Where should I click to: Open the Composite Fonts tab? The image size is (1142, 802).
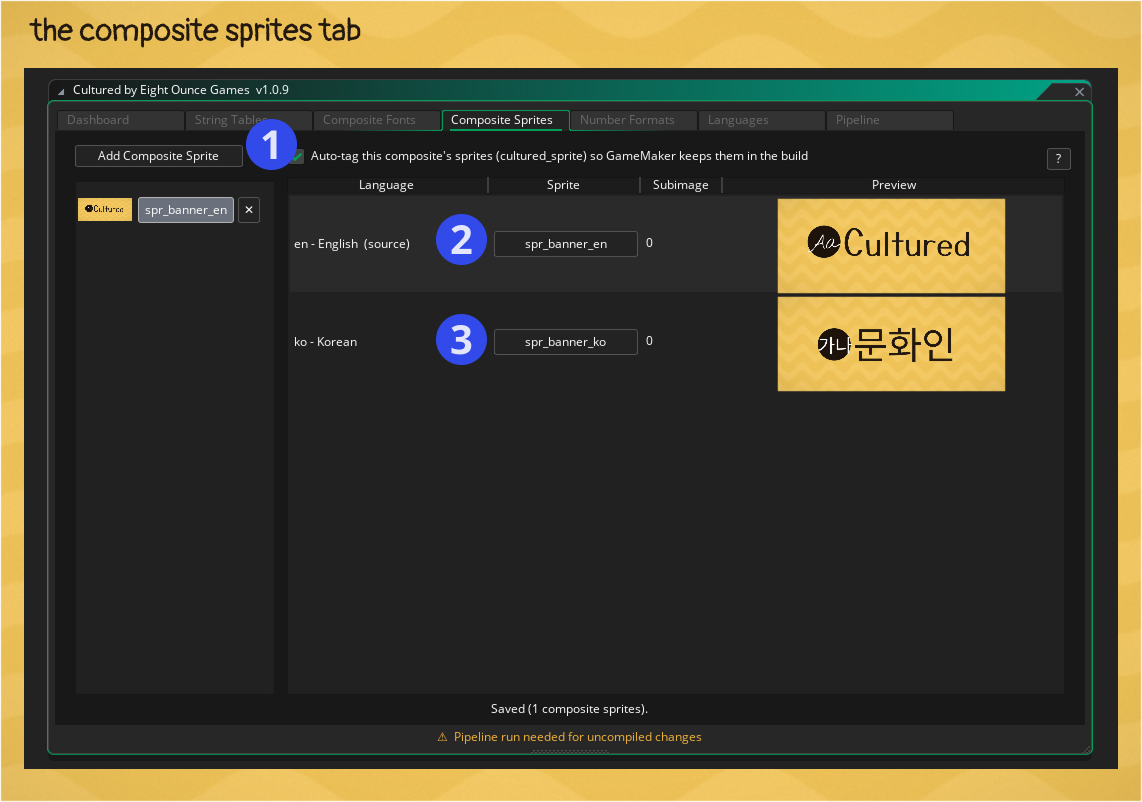coord(377,120)
